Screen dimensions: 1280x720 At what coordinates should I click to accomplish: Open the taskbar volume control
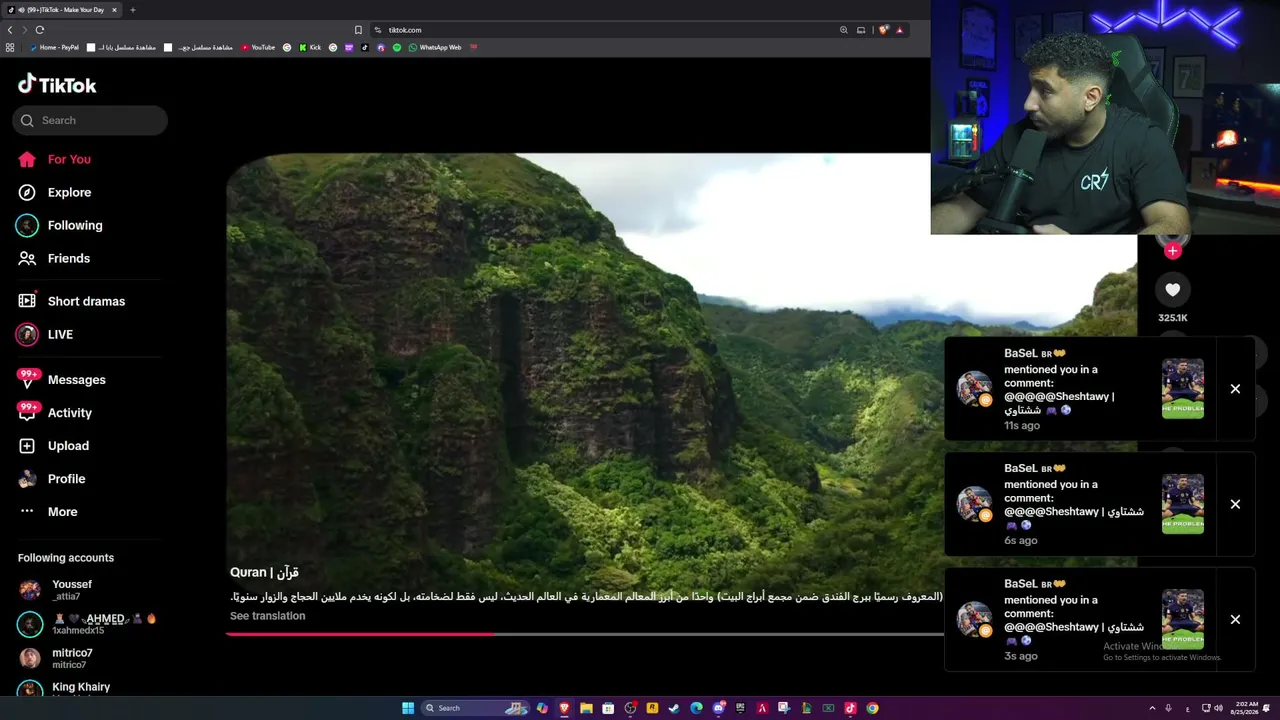coord(1218,708)
